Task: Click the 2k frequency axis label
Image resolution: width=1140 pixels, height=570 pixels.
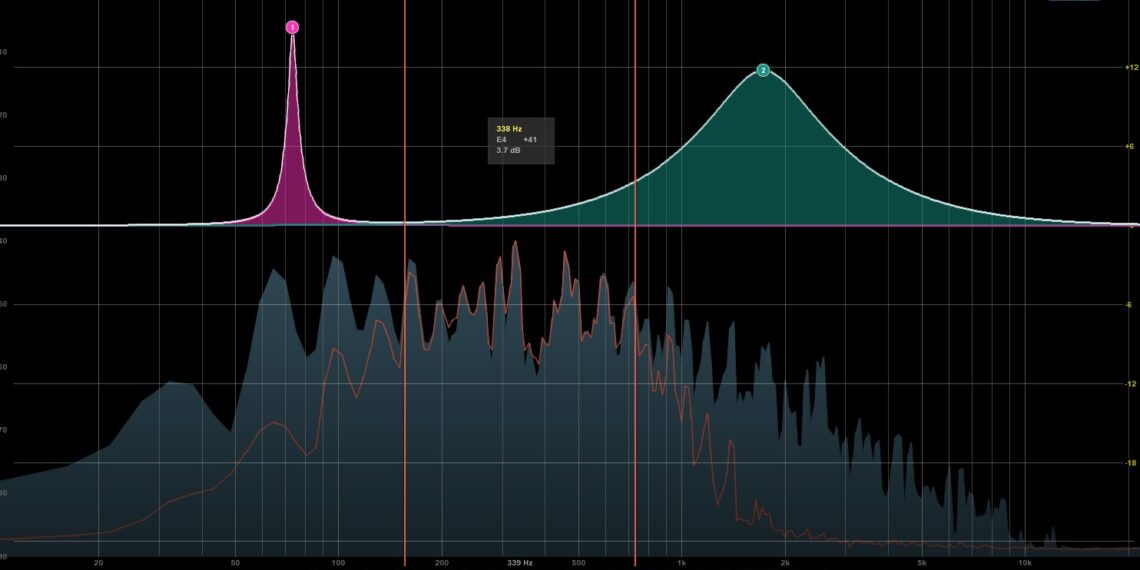Action: click(786, 563)
